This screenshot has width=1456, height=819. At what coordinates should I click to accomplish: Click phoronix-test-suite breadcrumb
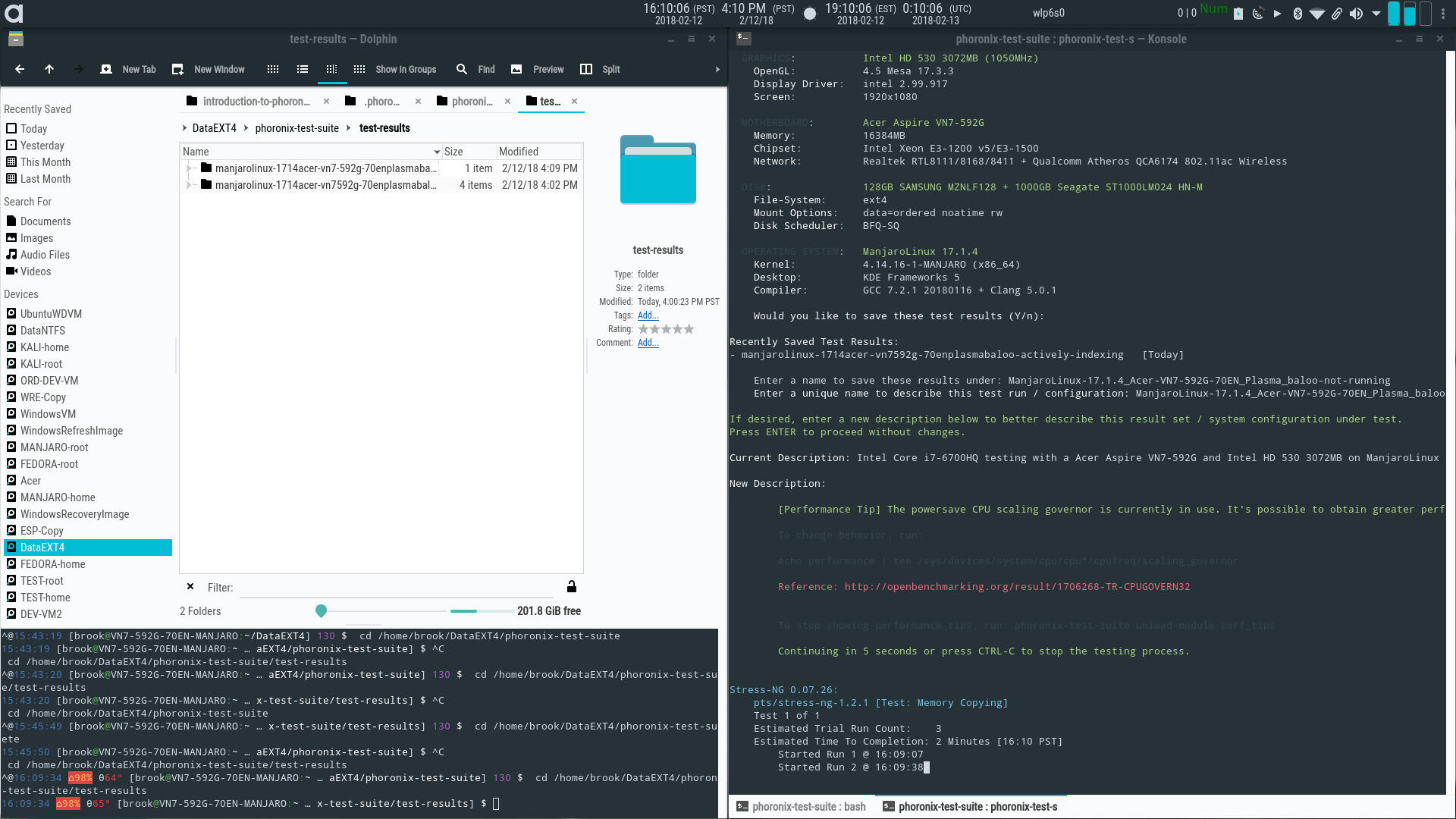pyautogui.click(x=297, y=128)
